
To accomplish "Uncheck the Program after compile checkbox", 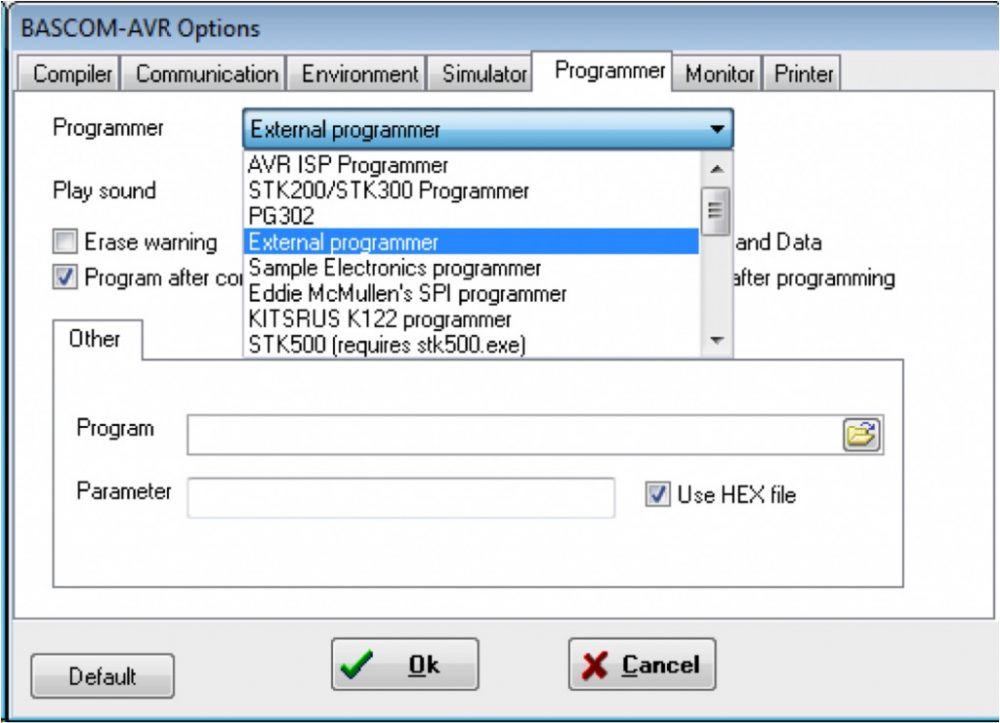I will pos(66,278).
